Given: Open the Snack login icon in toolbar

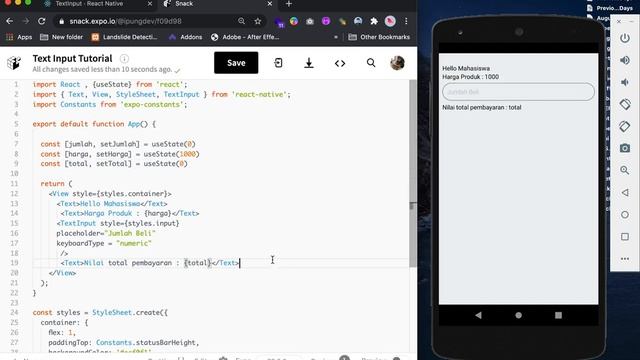Looking at the screenshot, I should 278,63.
